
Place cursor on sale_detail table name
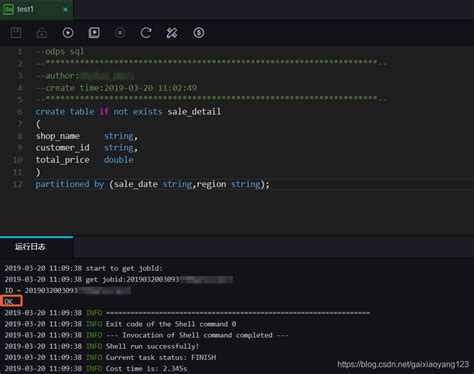tap(194, 112)
